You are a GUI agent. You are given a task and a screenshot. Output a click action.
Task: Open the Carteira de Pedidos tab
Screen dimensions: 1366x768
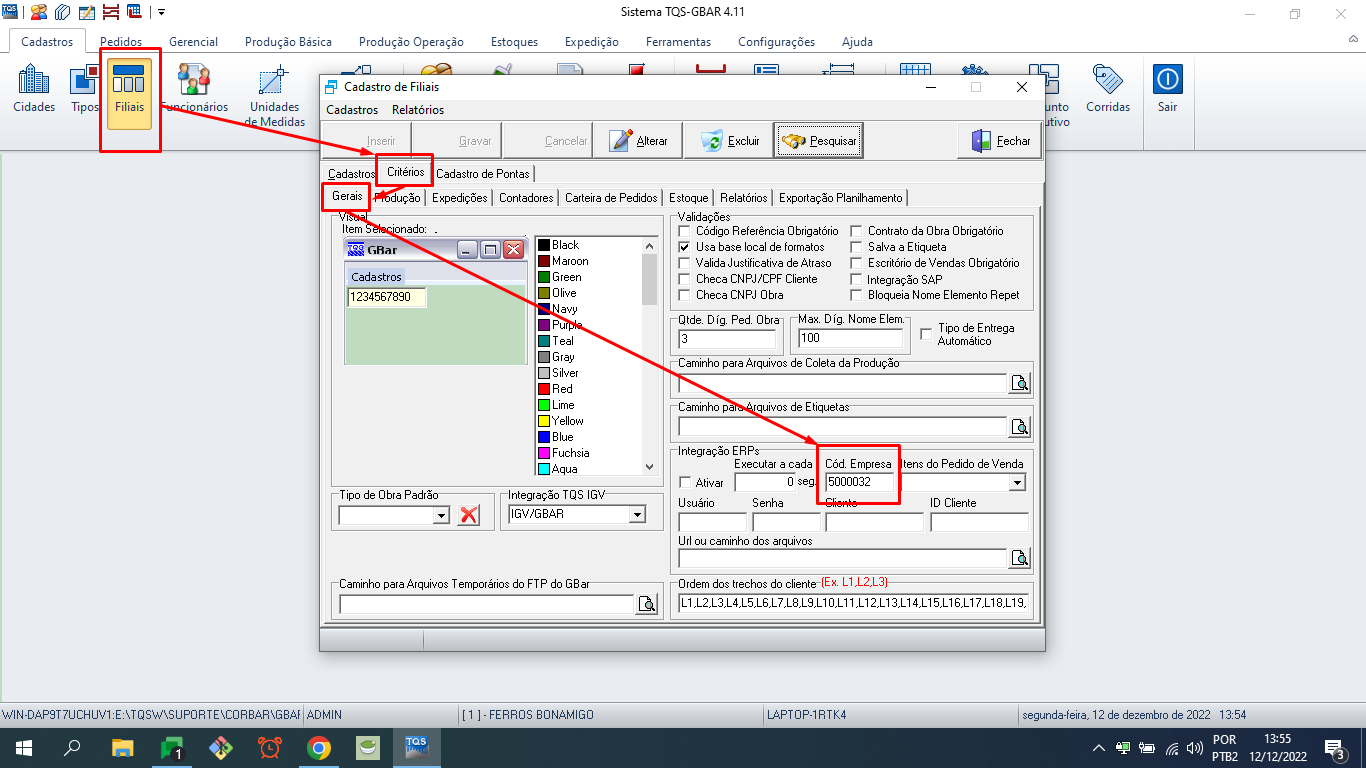tap(611, 198)
